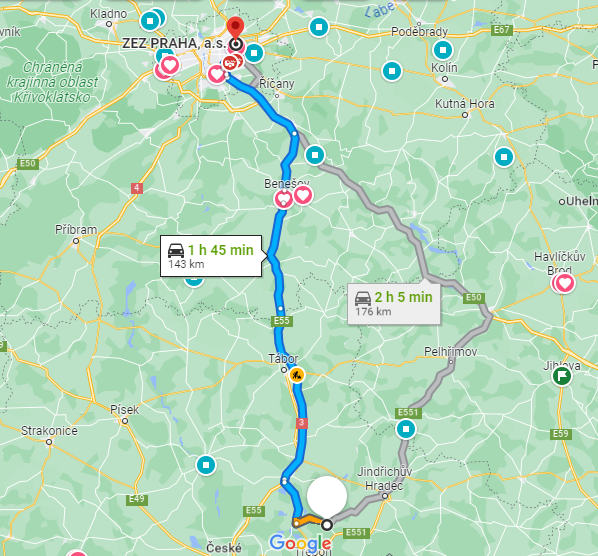Click the Google logo at the bottom
The width and height of the screenshot is (598, 556).
click(x=300, y=543)
